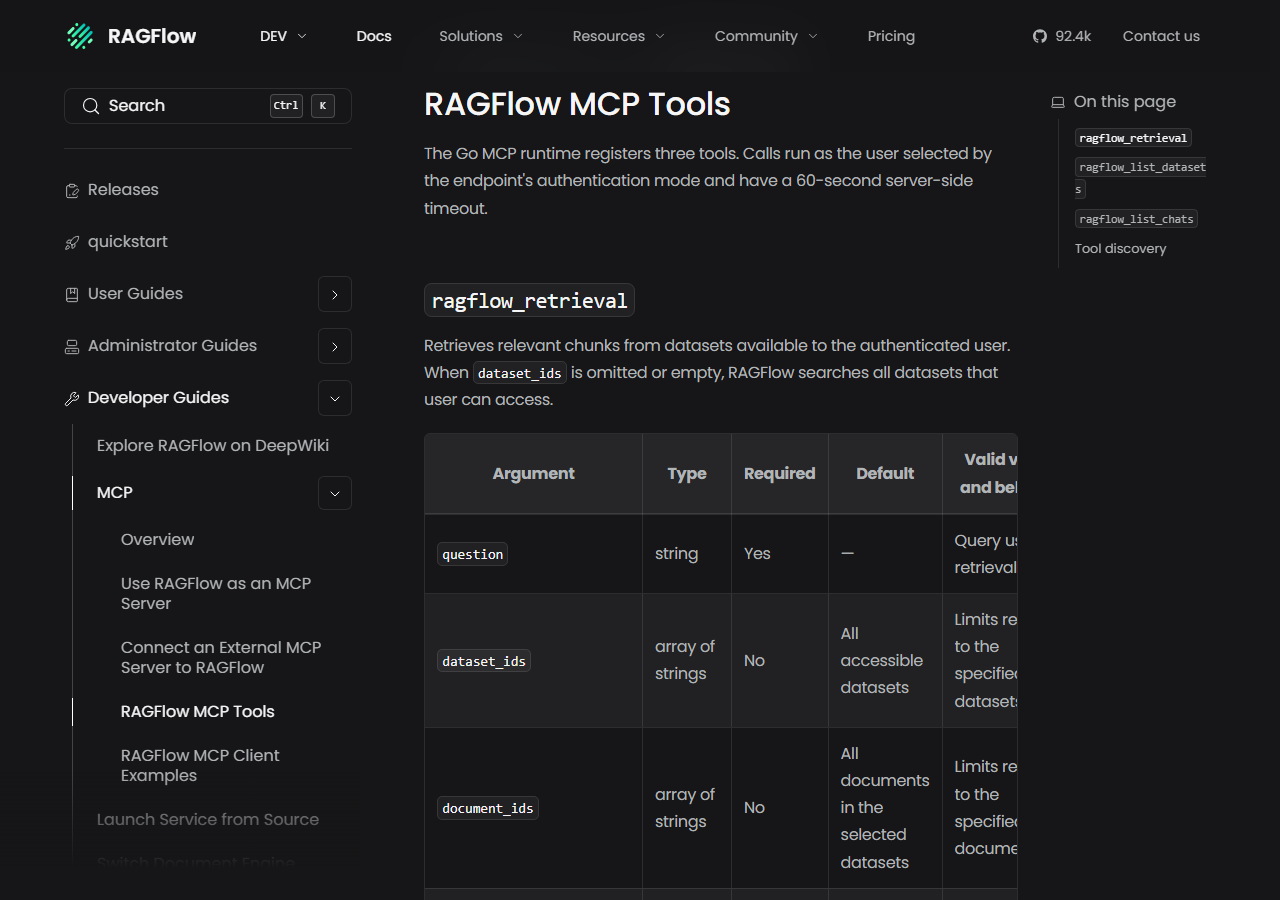Click the Developer Guides wrench icon

coord(72,398)
